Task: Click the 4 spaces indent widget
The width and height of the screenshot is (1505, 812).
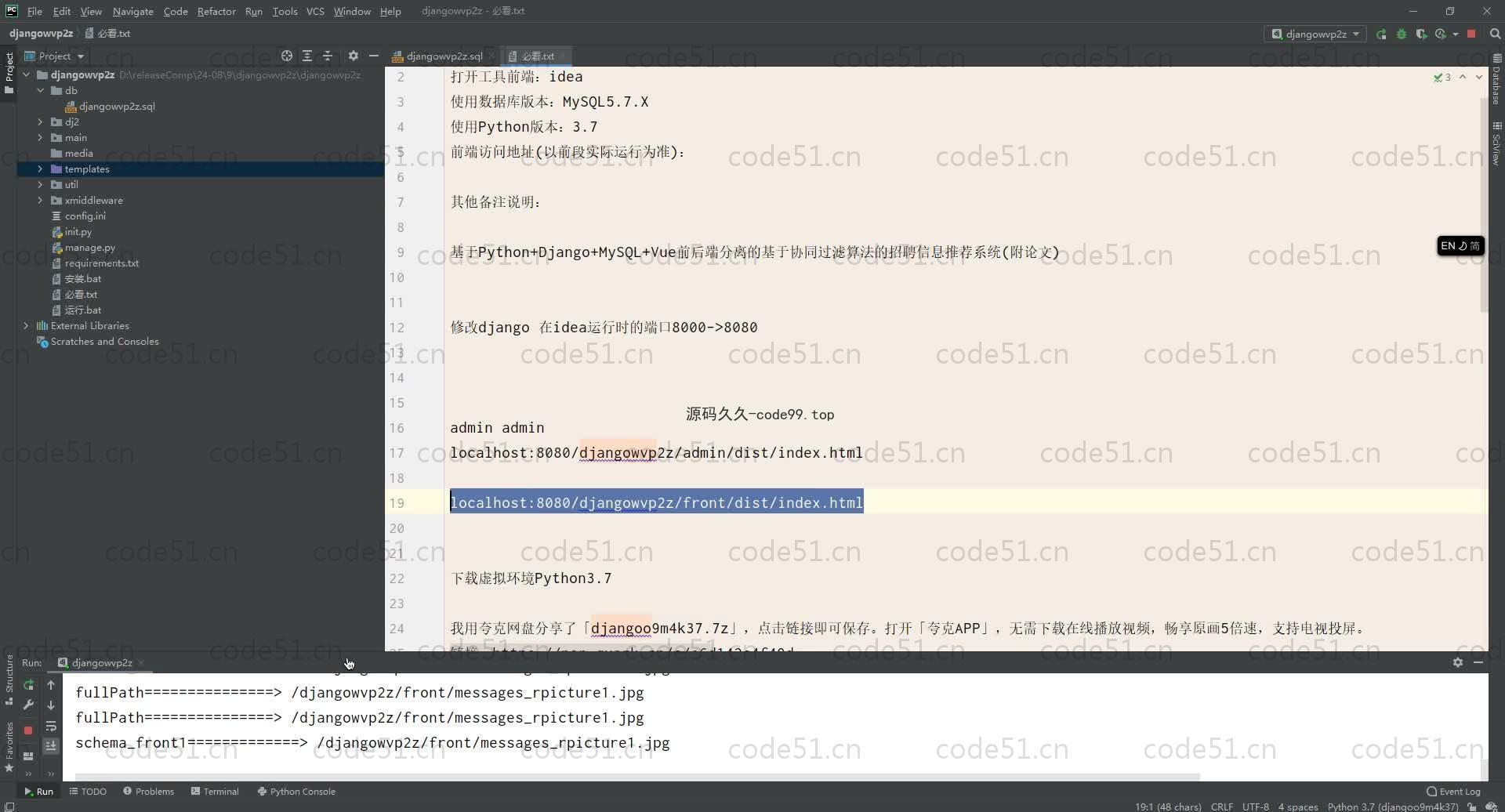Action: (x=1298, y=807)
